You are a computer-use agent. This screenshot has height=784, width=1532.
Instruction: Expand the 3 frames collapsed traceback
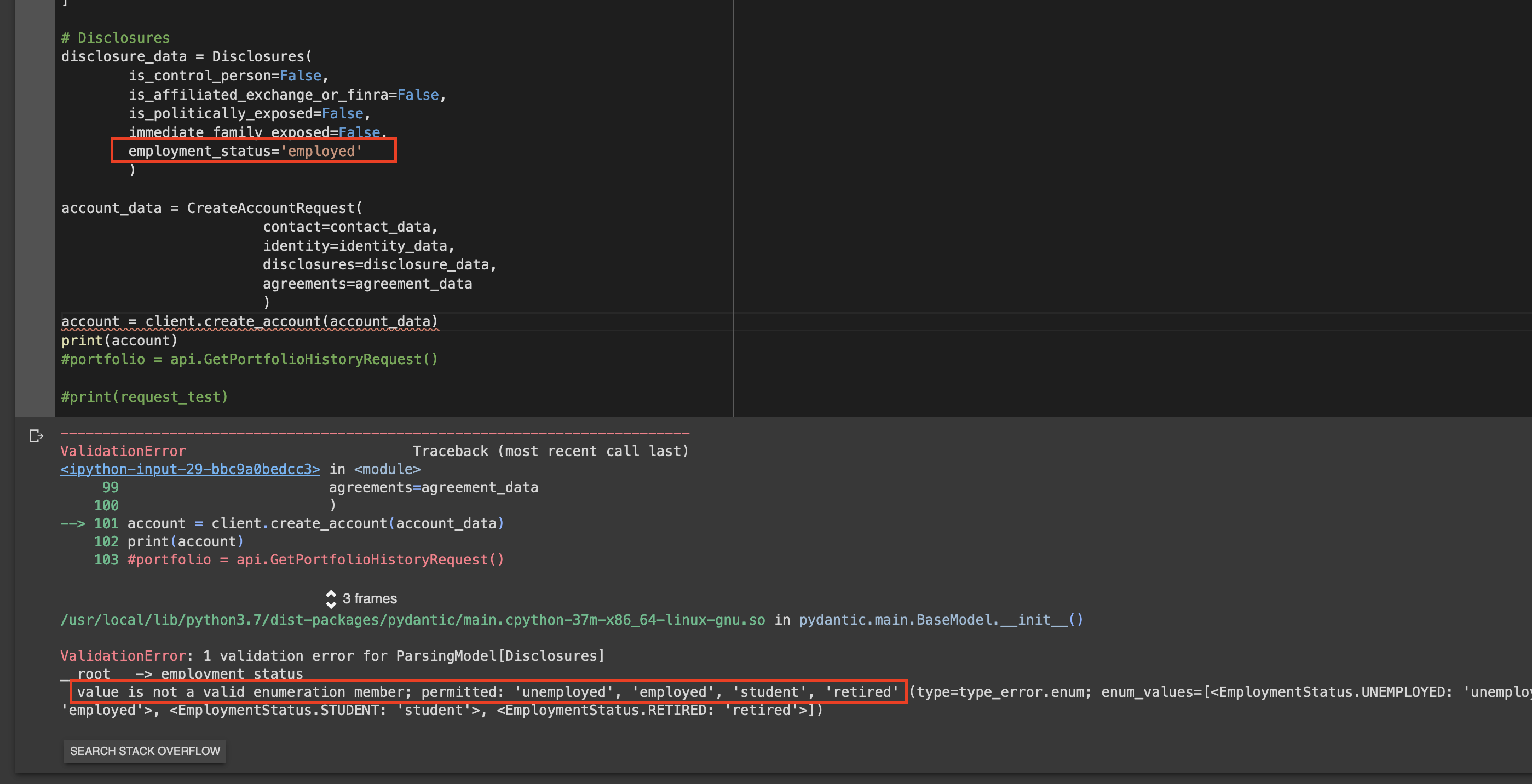(x=361, y=598)
